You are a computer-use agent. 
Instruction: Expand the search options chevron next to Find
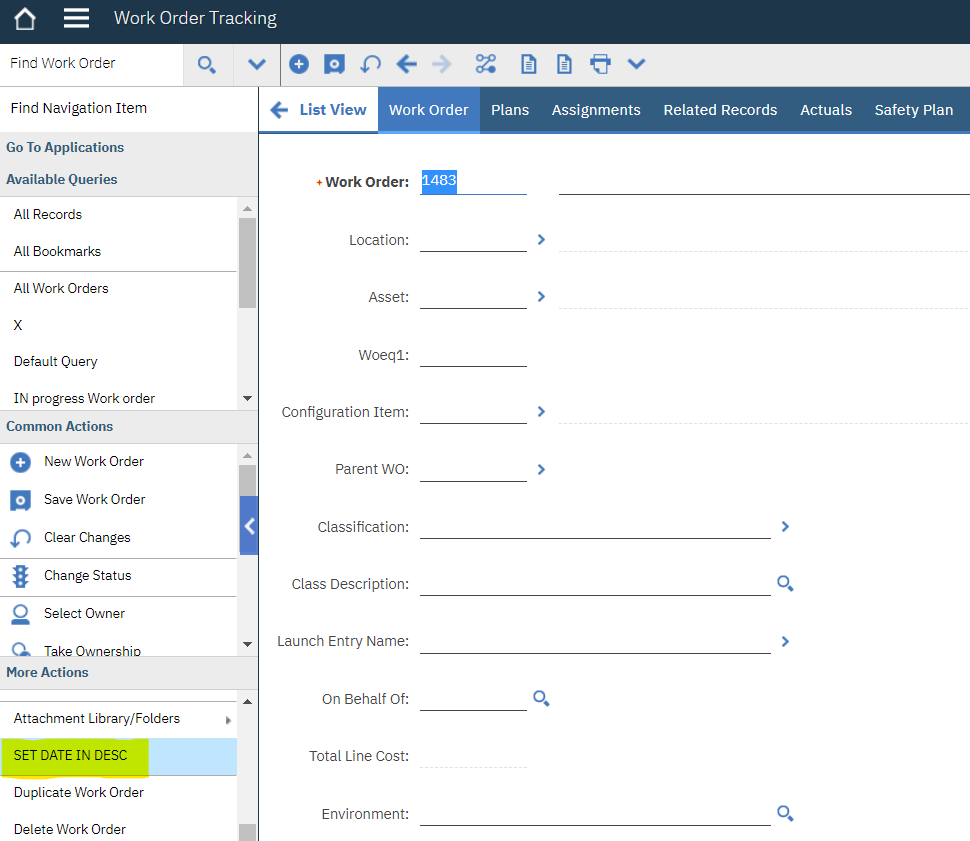[257, 63]
